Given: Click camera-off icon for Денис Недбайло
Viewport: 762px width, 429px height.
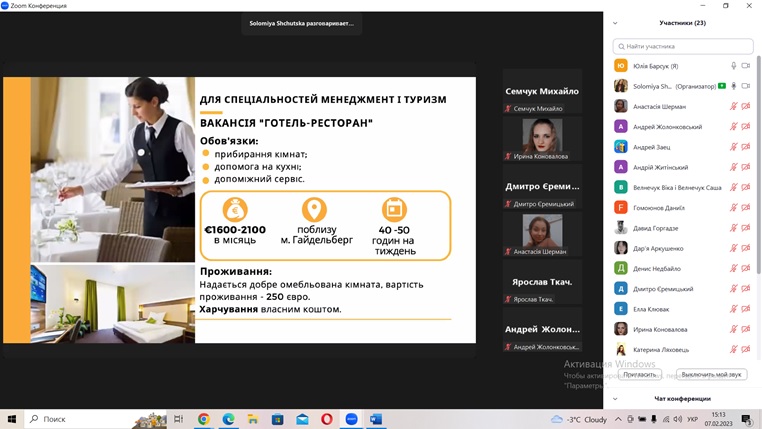Looking at the screenshot, I should pyautogui.click(x=746, y=268).
